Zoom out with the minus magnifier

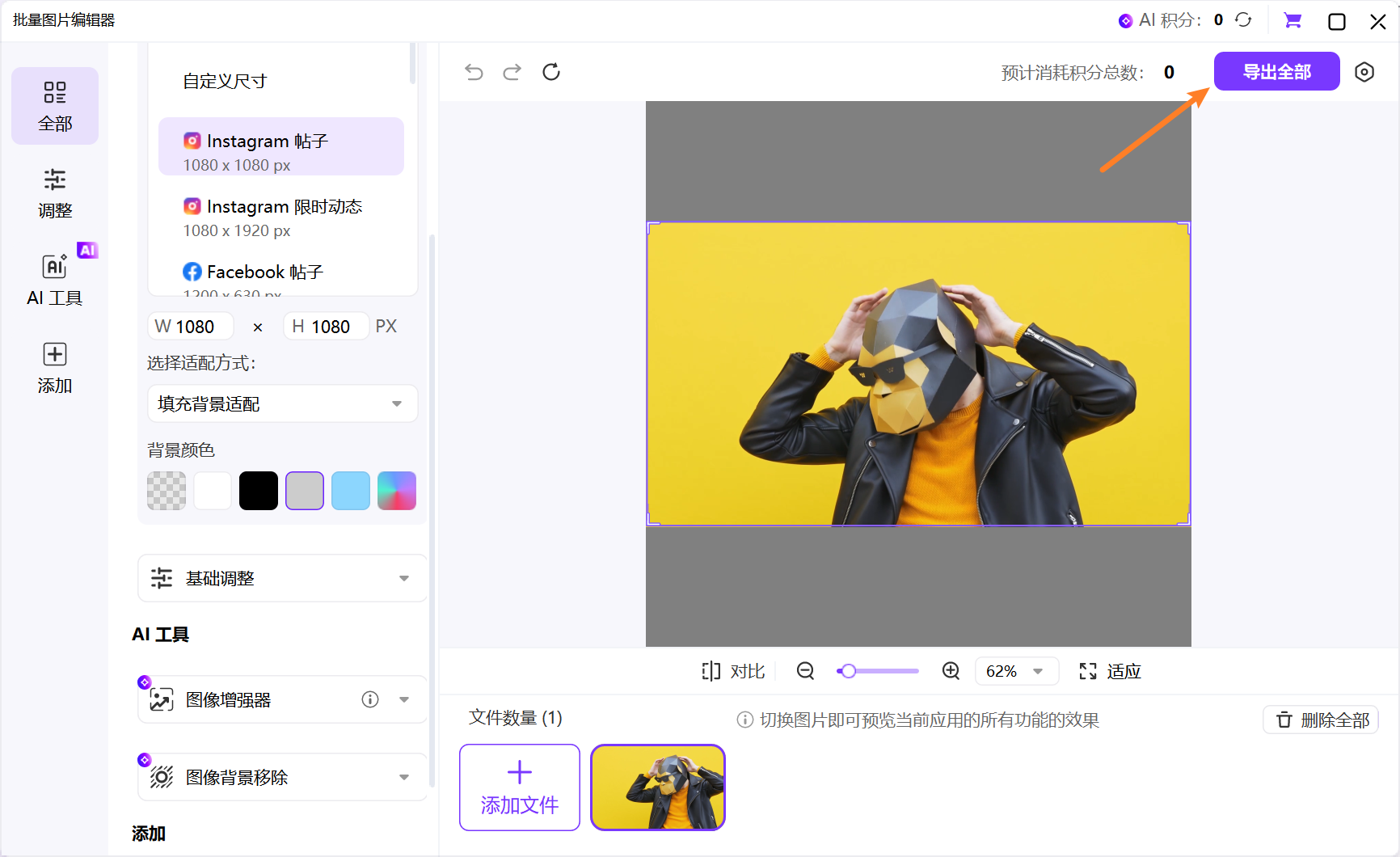click(x=805, y=671)
